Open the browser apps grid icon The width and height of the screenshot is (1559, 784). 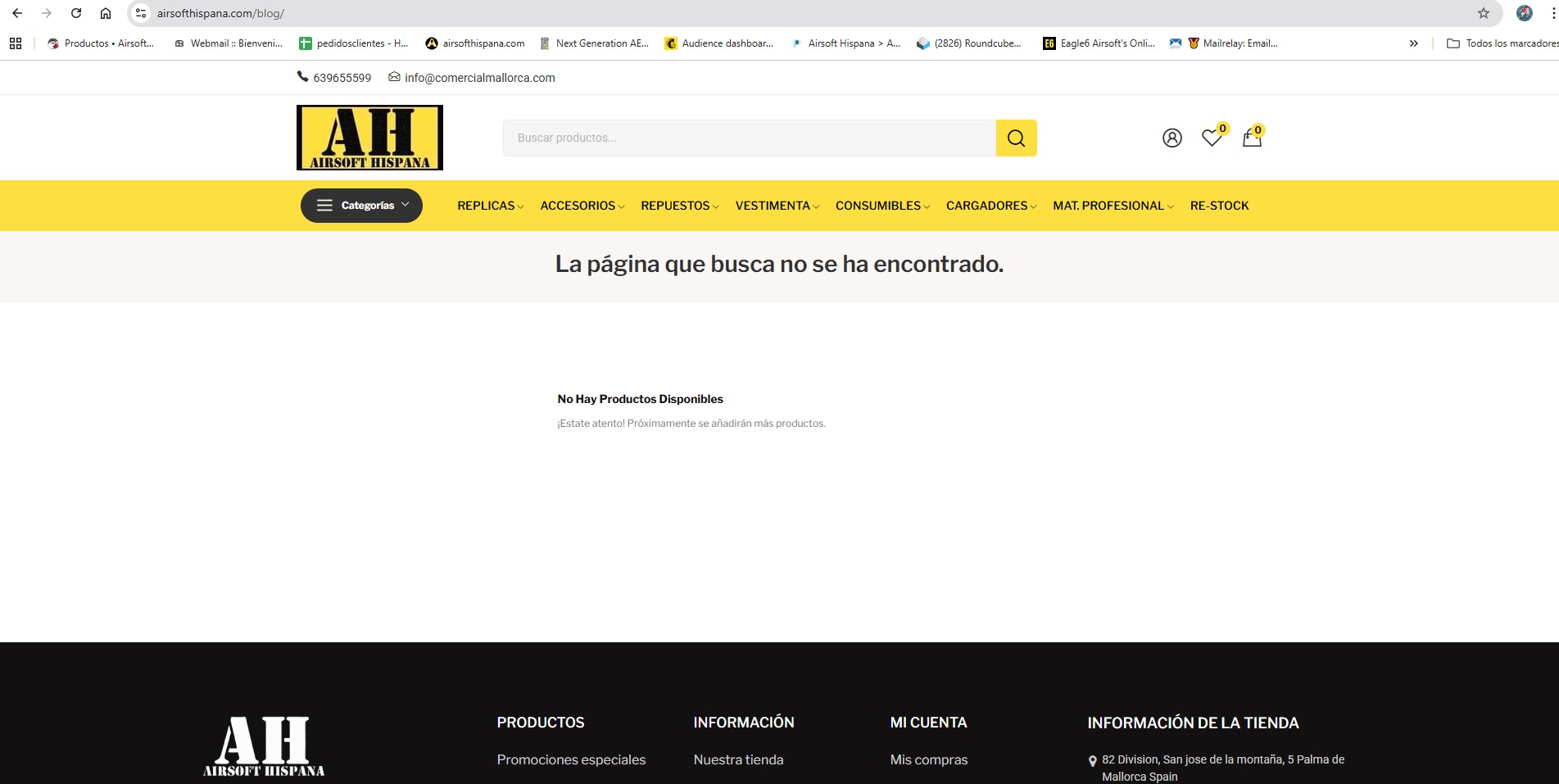point(16,43)
